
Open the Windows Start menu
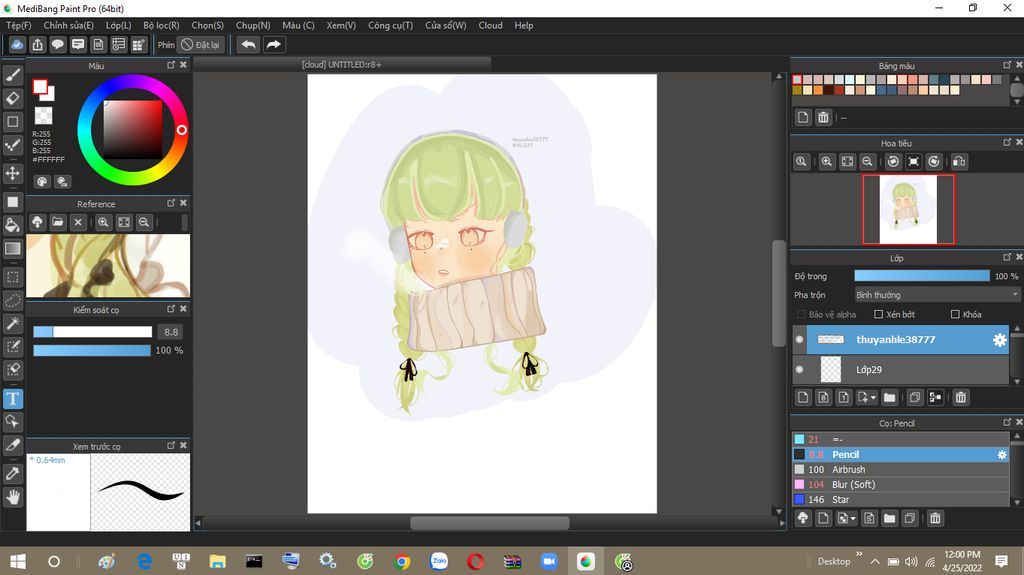[18, 561]
